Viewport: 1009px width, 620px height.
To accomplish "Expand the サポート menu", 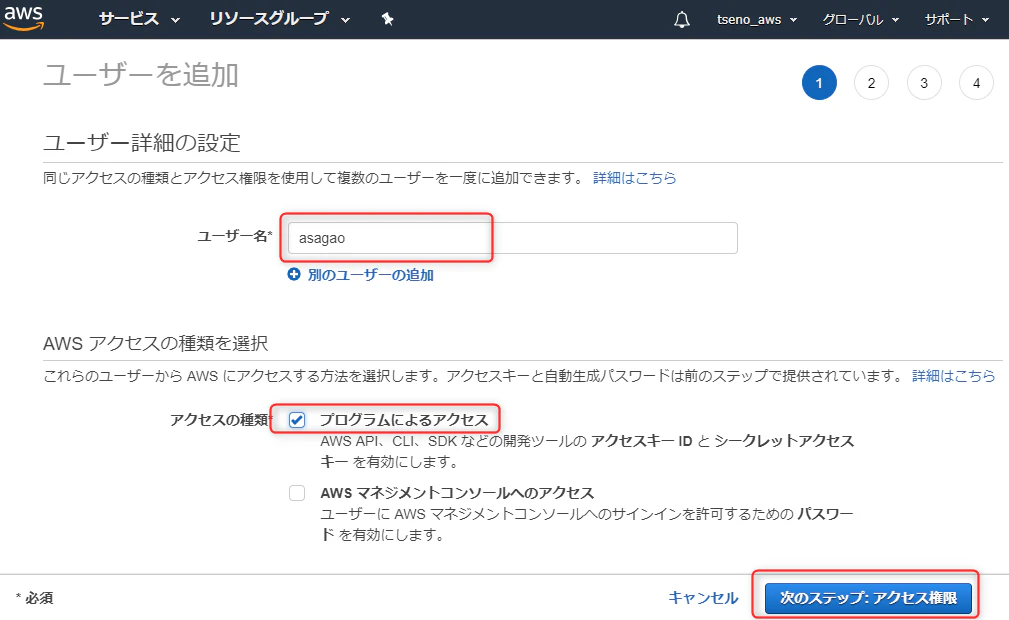I will coord(957,20).
